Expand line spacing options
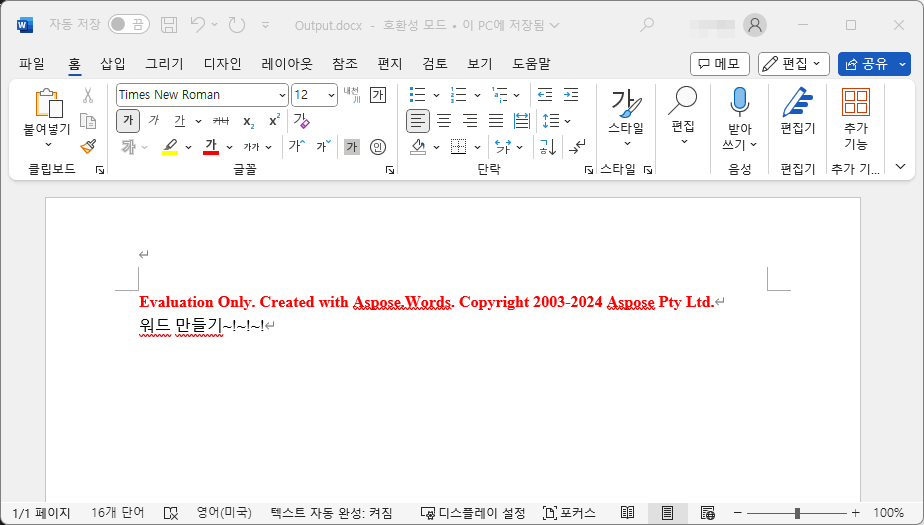 [567, 121]
